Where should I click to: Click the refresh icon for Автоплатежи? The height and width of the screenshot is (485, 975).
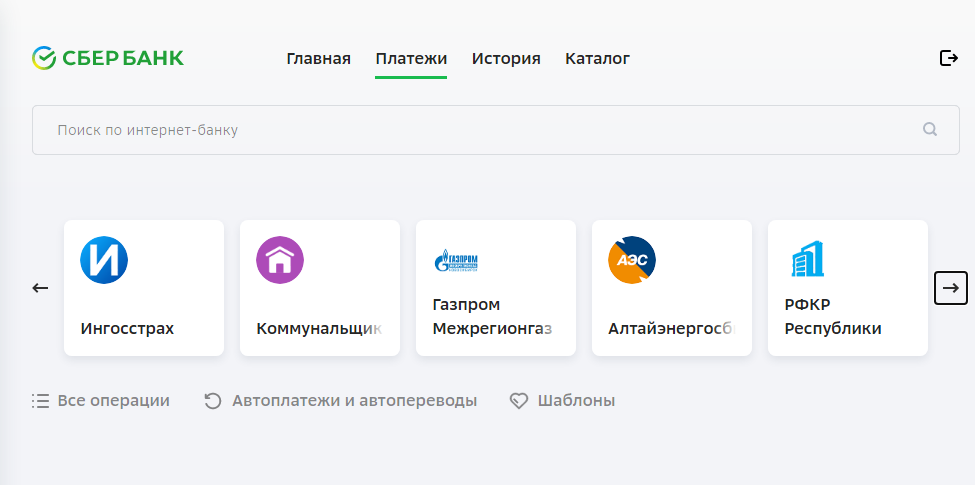click(x=213, y=401)
